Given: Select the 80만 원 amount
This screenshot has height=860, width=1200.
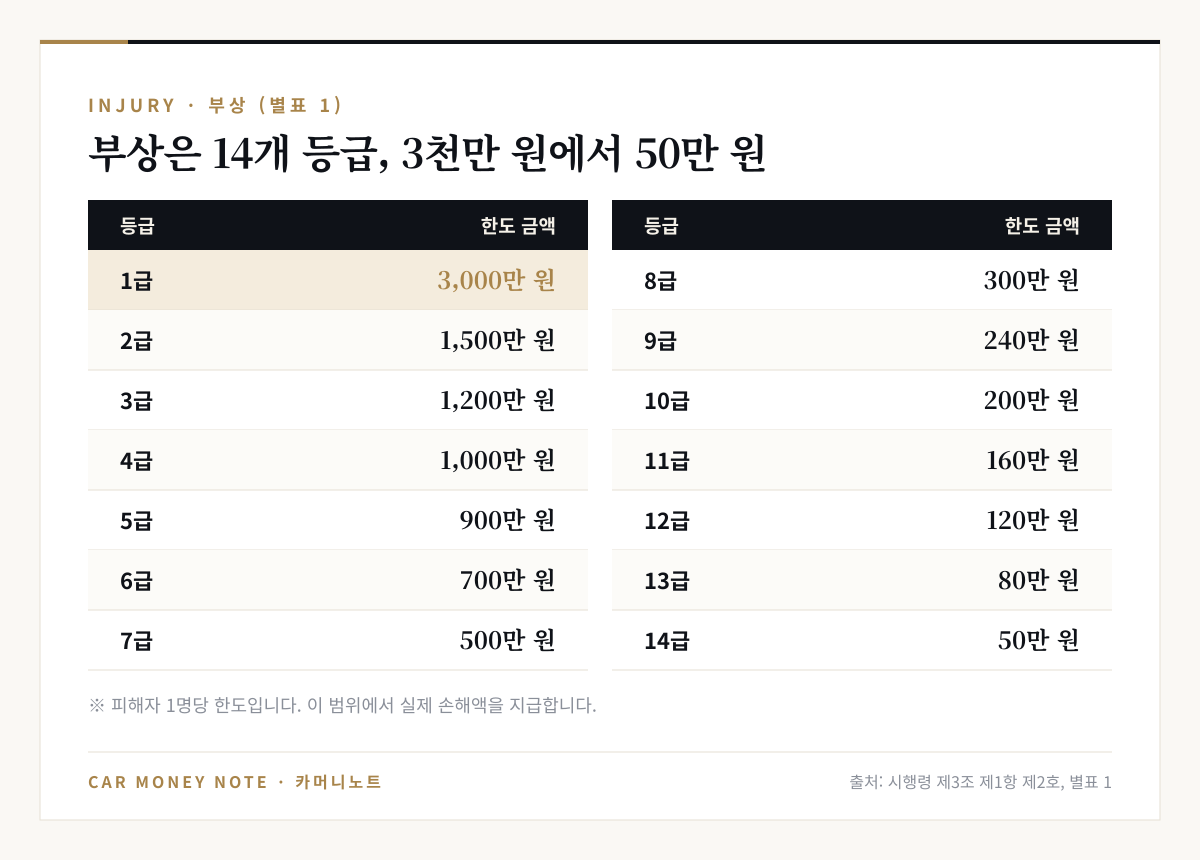Looking at the screenshot, I should pos(1039,580).
